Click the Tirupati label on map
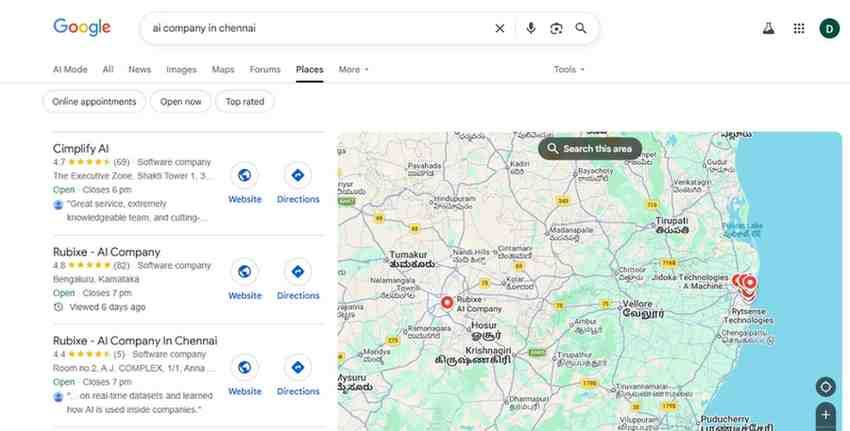 [672, 225]
